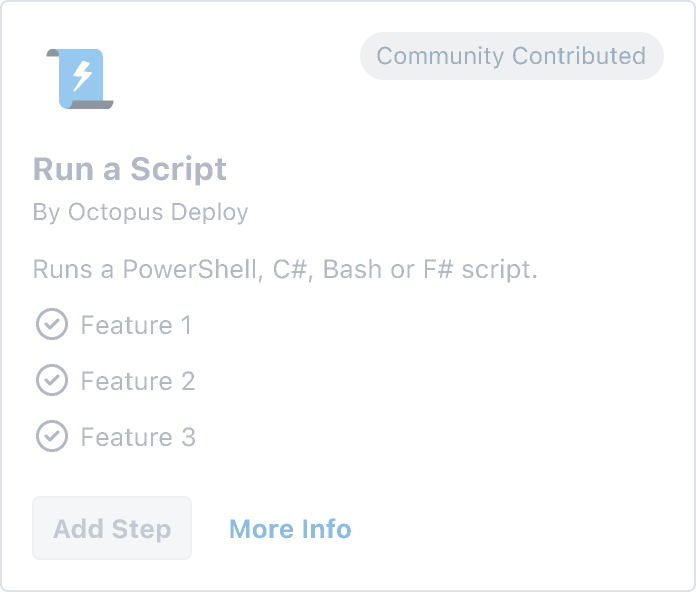This screenshot has width=696, height=592.
Task: Click empty card space right of More Info
Action: [520, 529]
